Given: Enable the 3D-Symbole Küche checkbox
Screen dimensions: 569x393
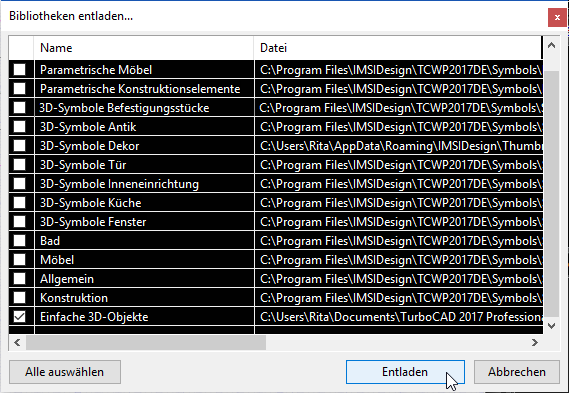Looking at the screenshot, I should pyautogui.click(x=20, y=202).
